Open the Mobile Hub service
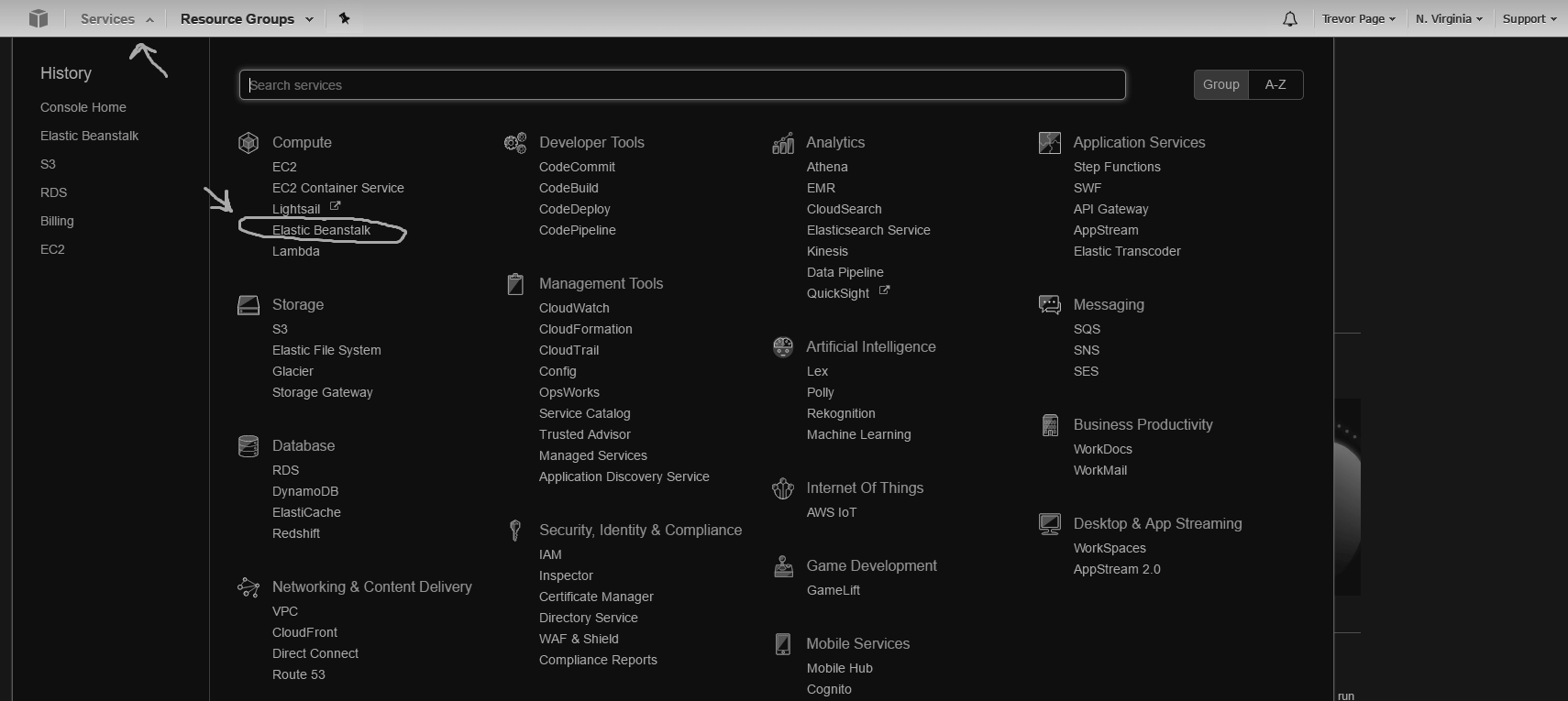The width and height of the screenshot is (1568, 701). click(839, 668)
